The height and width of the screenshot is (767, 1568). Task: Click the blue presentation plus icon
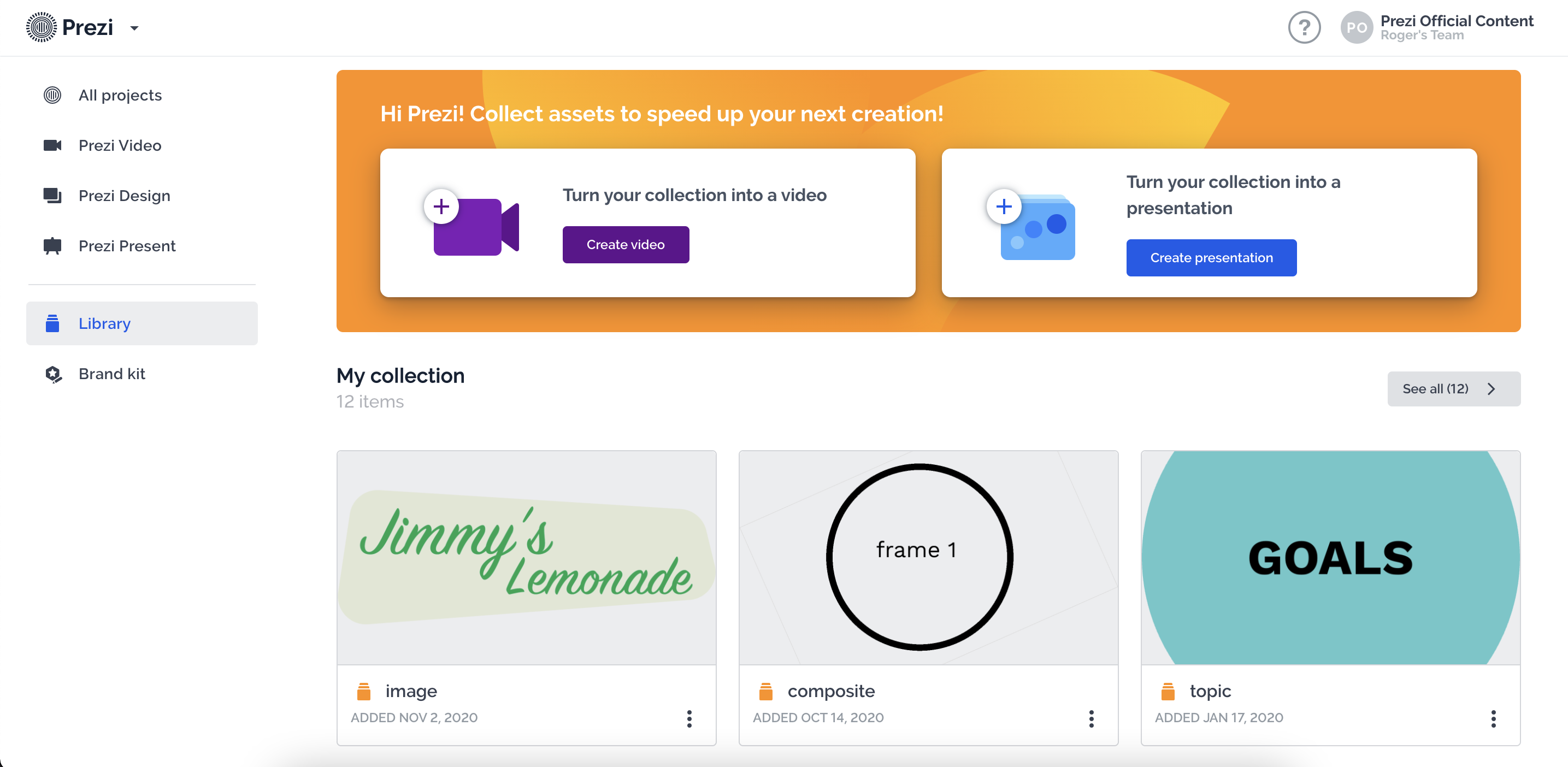(x=1031, y=224)
